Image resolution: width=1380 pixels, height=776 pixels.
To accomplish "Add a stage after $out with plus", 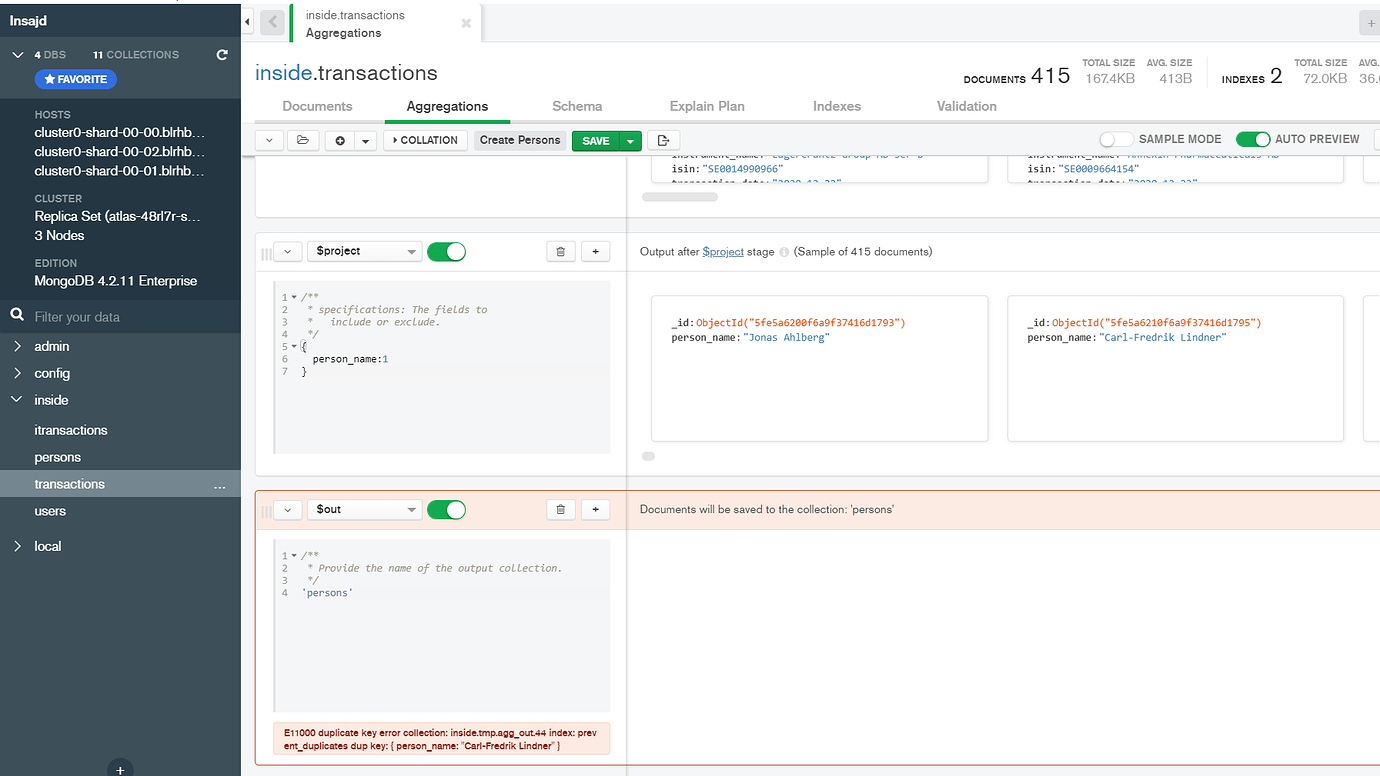I will coord(595,510).
